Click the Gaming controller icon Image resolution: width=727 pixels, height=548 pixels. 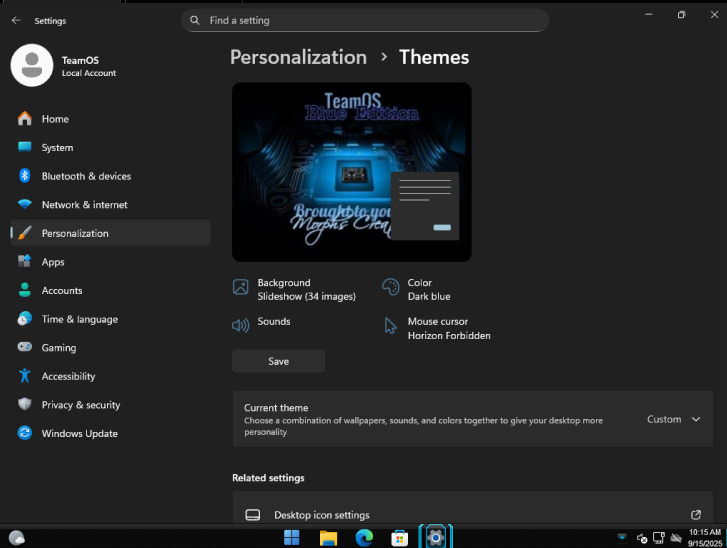click(x=25, y=347)
